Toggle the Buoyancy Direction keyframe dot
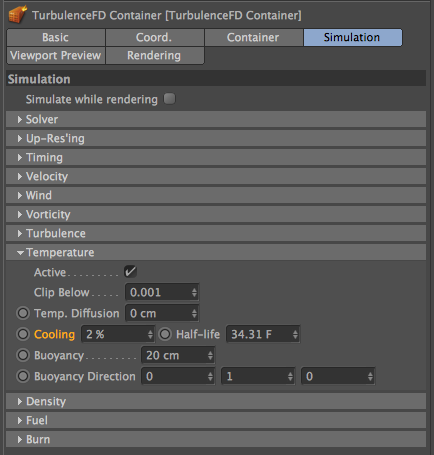This screenshot has width=434, height=455. pyautogui.click(x=23, y=376)
